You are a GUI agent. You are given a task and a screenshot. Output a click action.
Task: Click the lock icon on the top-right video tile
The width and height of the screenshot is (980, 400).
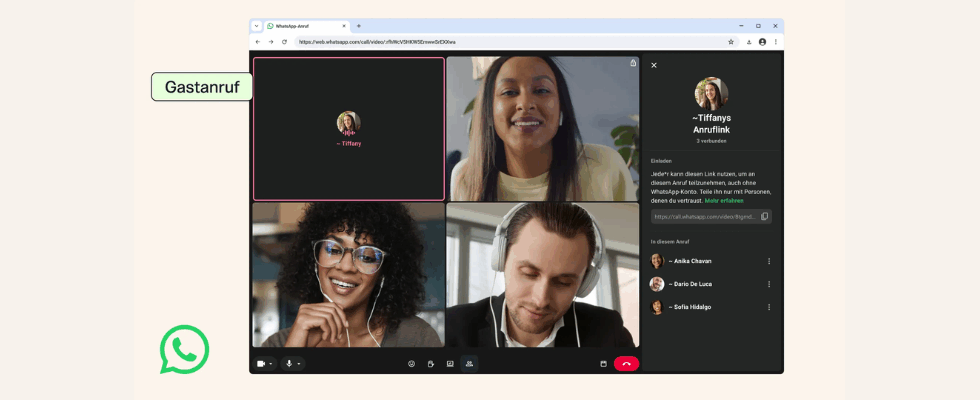click(633, 62)
